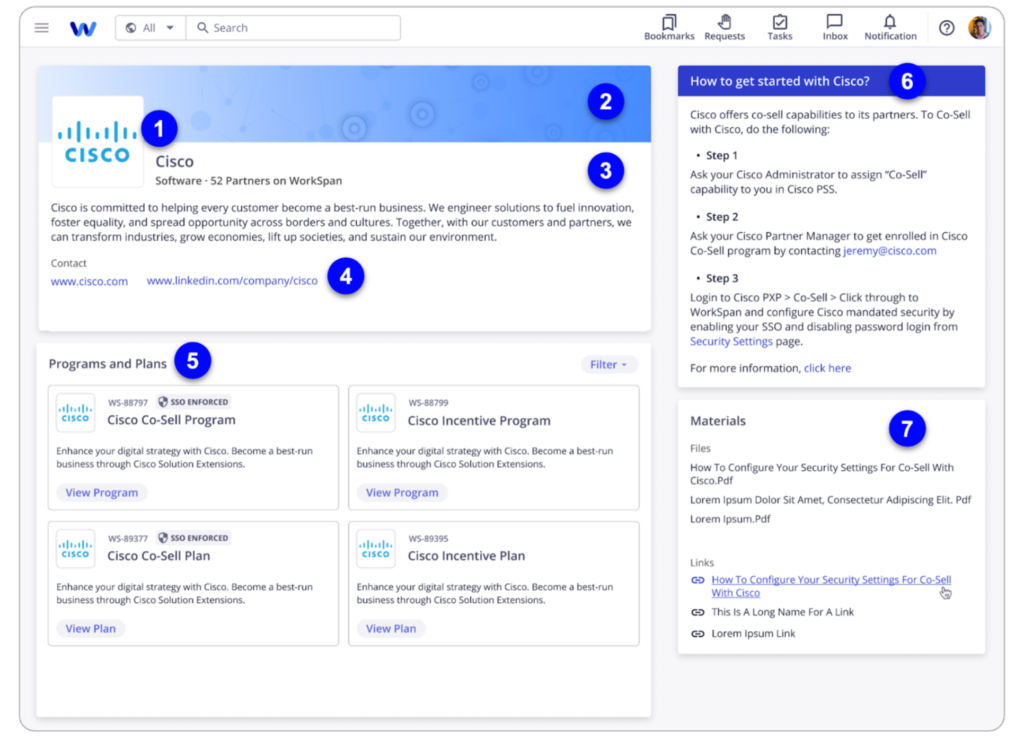This screenshot has width=1024, height=738.
Task: Click View Plan for Cisco Incentive Plan
Action: [x=390, y=628]
